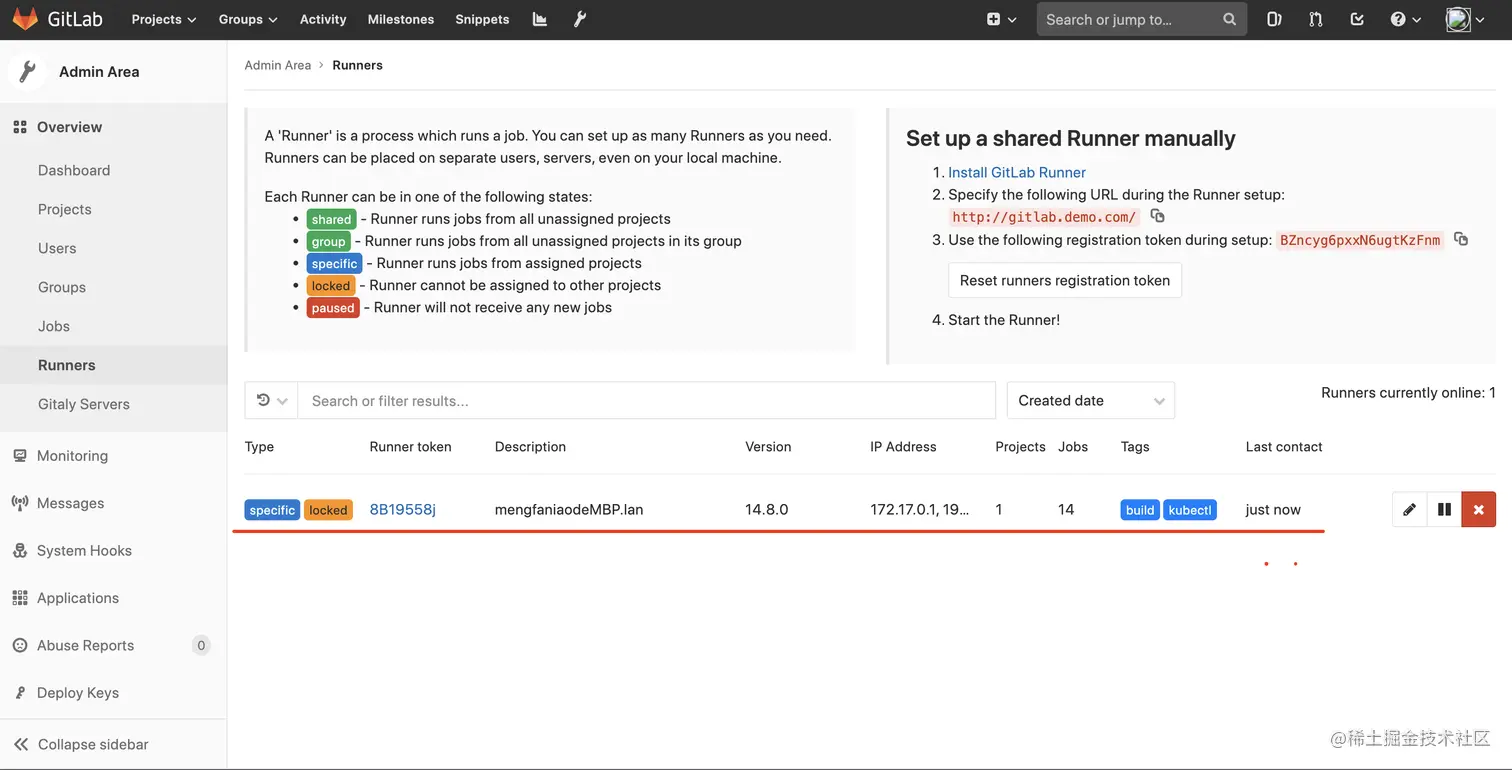Click the Overview grid icon in sidebar
Image resolution: width=1512 pixels, height=770 pixels.
pos(20,127)
